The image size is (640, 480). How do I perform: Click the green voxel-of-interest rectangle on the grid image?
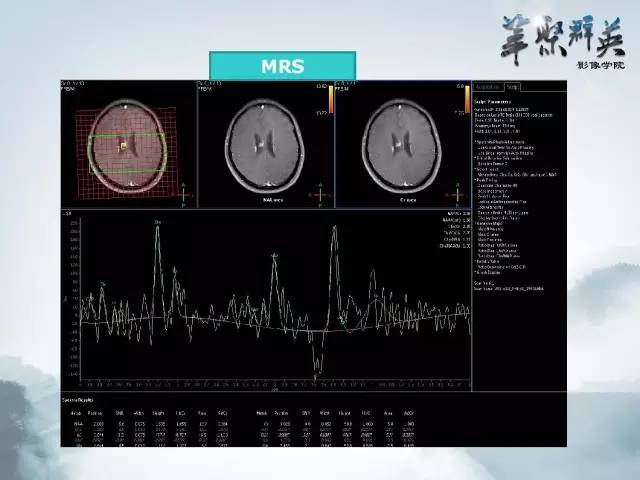(127, 153)
